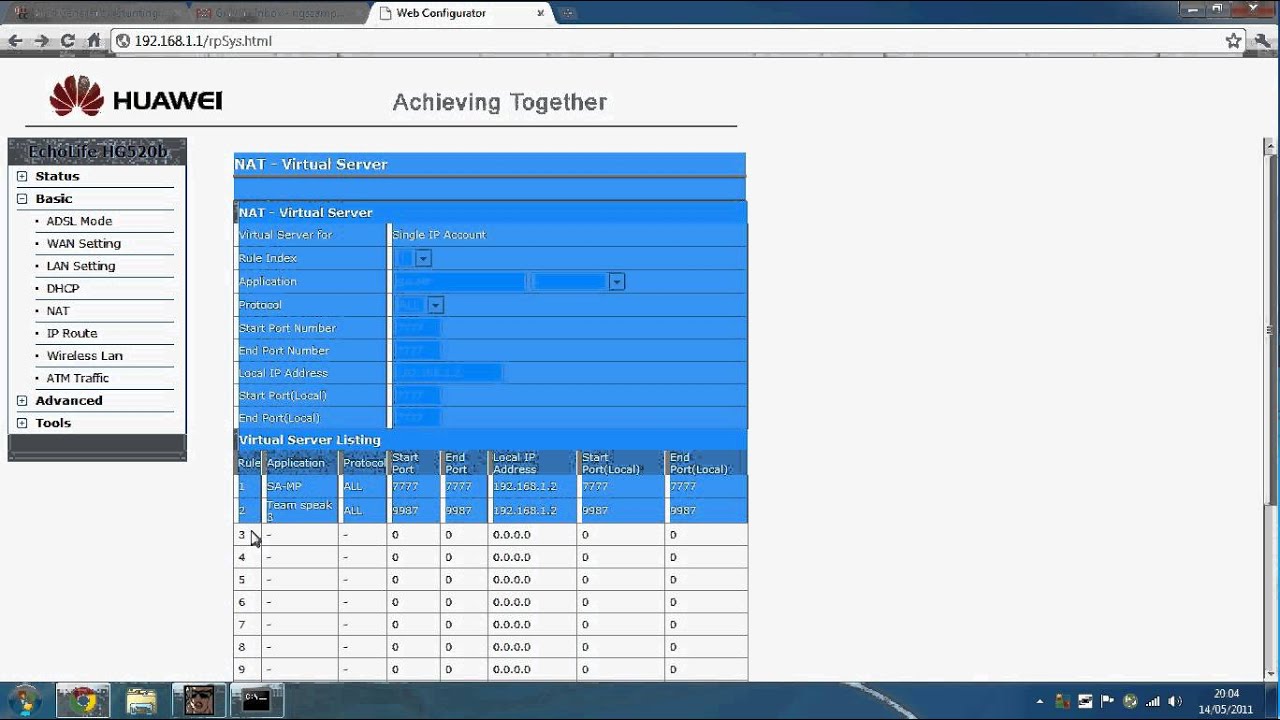This screenshot has height=720, width=1280.
Task: Go to the DHCP settings
Action: point(63,289)
